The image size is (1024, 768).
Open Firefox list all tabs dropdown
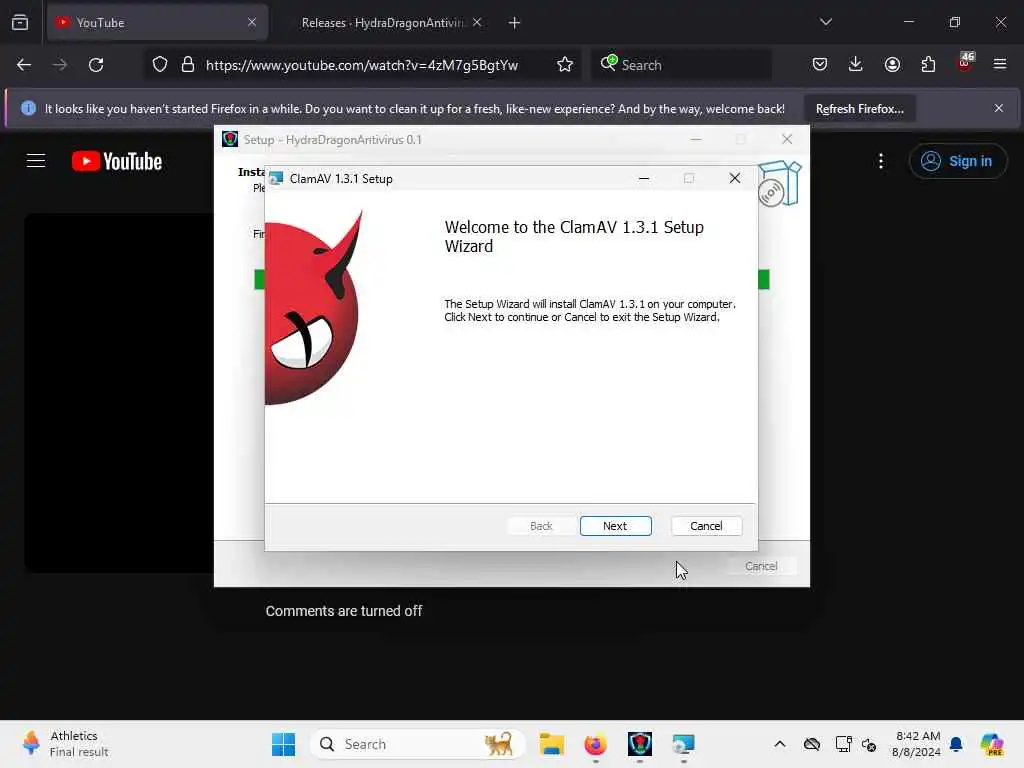825,22
